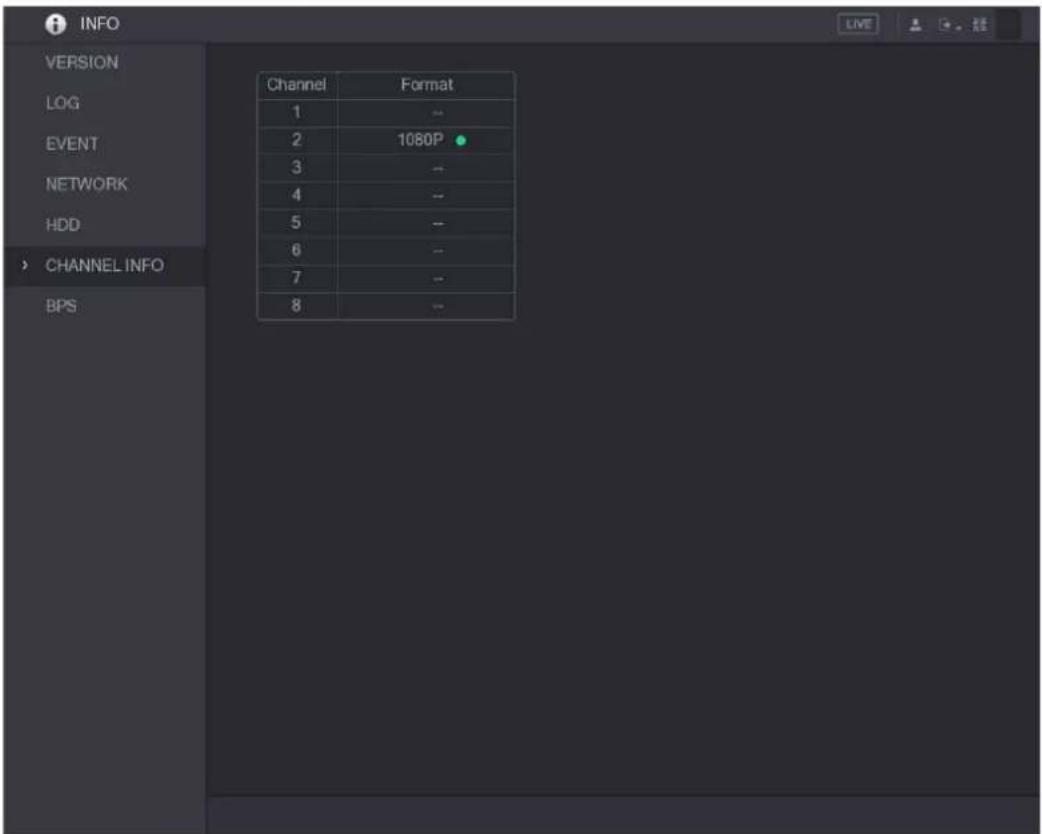The height and width of the screenshot is (834, 1042).
Task: Open the QR code grid icon
Action: point(980,25)
